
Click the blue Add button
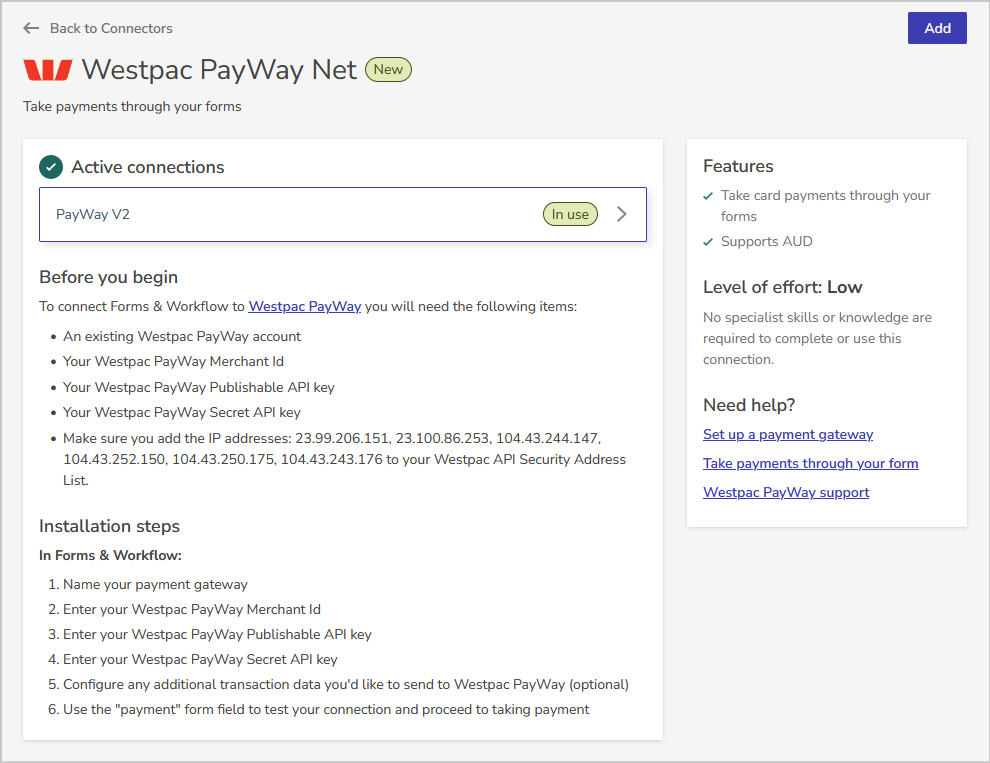[937, 28]
